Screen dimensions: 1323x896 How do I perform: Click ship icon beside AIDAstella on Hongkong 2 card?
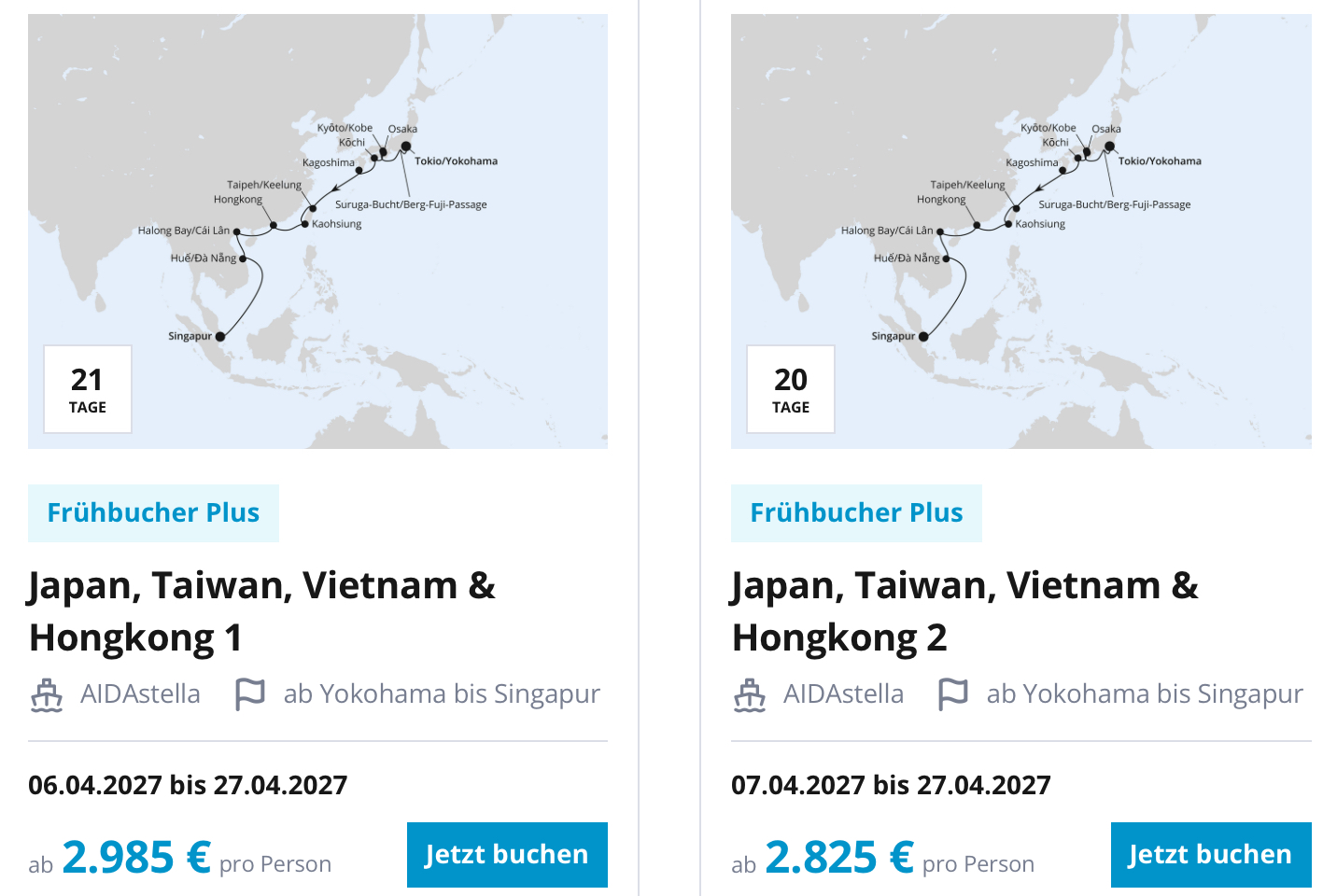750,694
